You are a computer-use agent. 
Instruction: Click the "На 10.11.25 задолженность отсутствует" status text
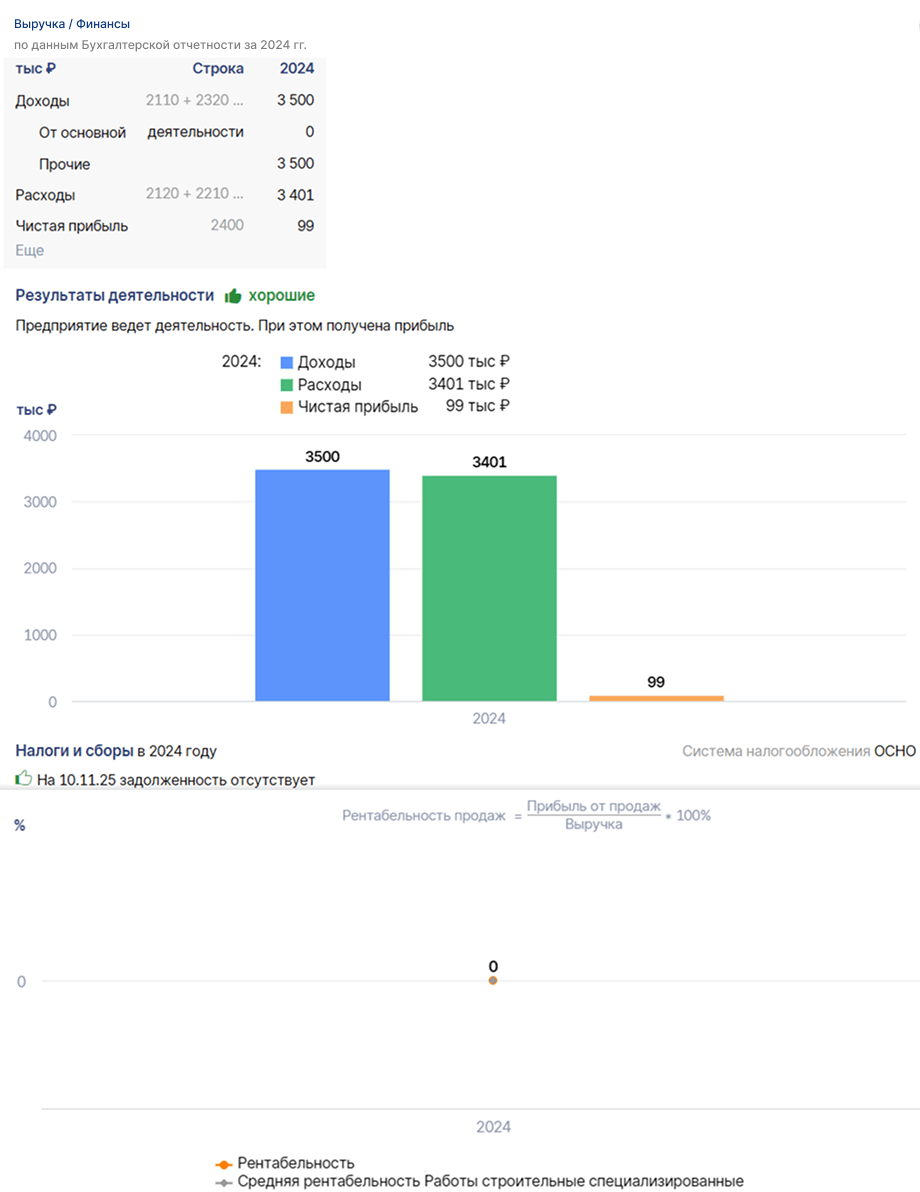(x=176, y=780)
